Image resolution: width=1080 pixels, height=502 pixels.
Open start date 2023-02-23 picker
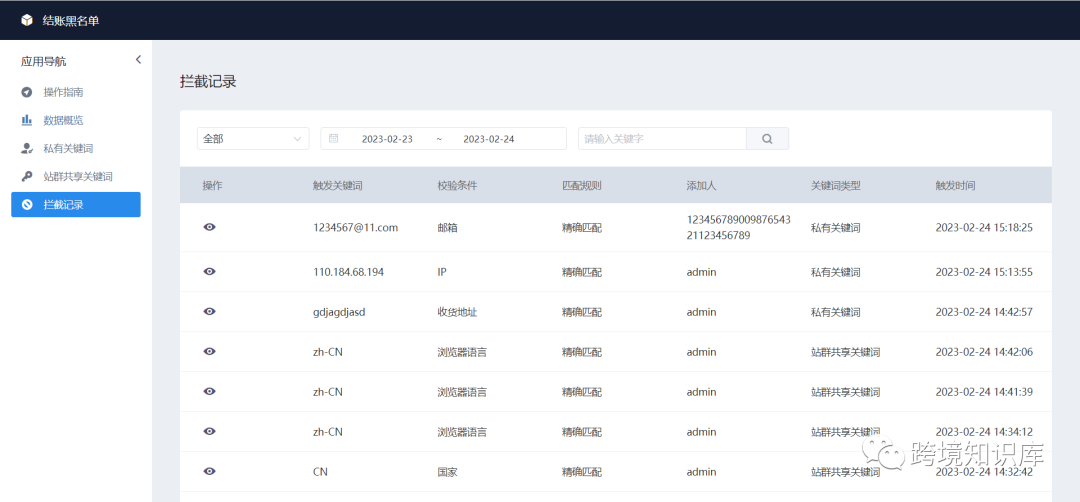pos(387,139)
